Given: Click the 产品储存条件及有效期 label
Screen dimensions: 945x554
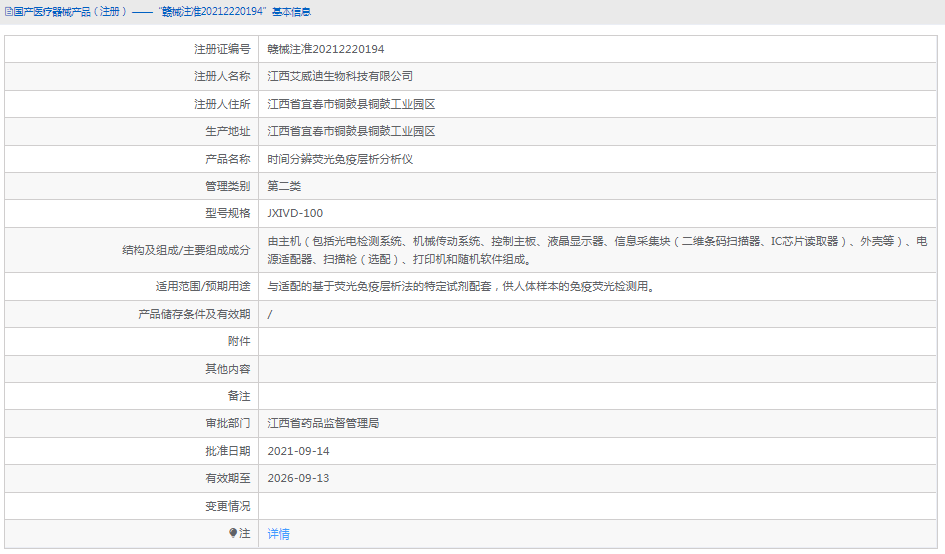Looking at the screenshot, I should coord(194,314).
